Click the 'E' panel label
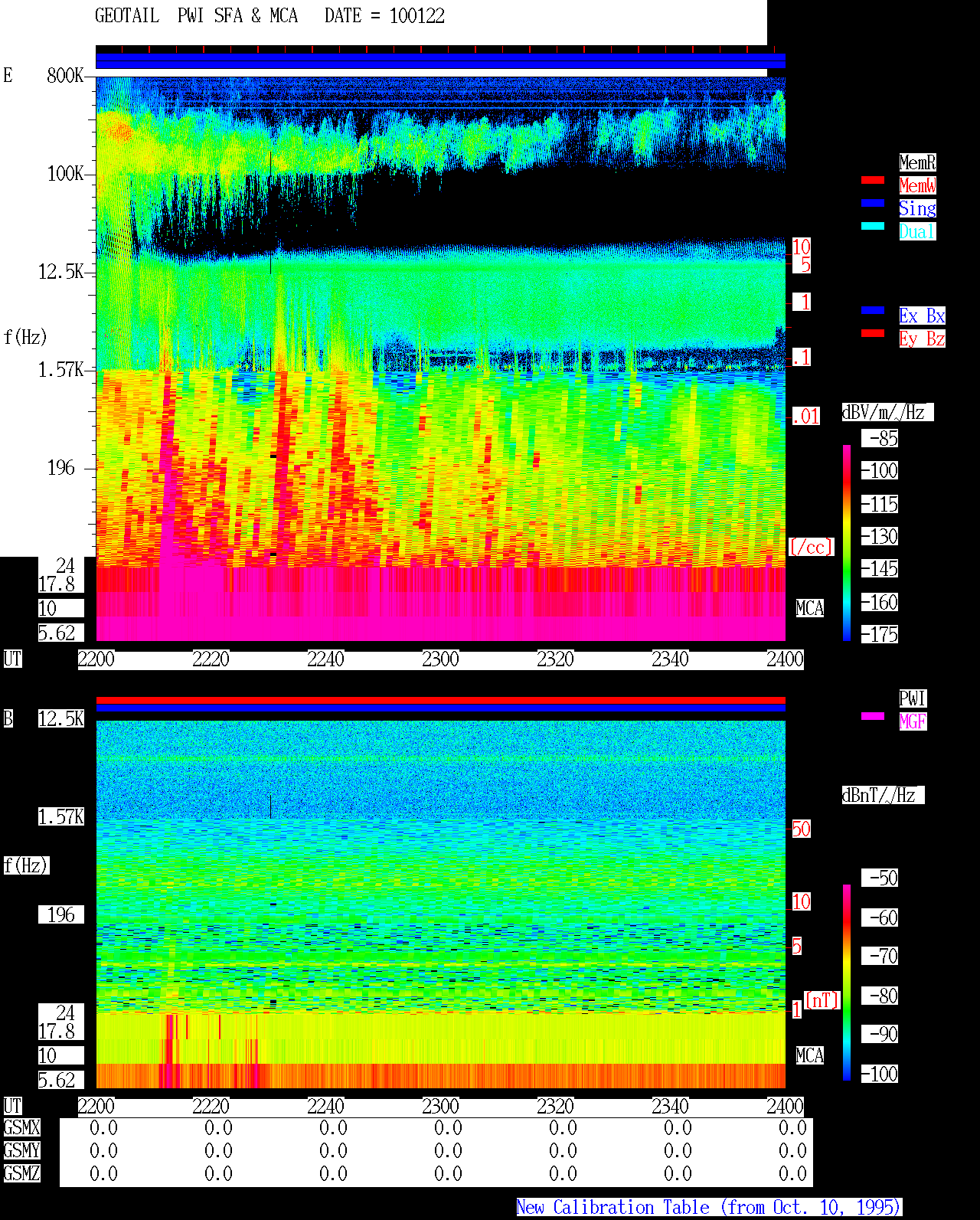The image size is (980, 1220). [x=8, y=75]
